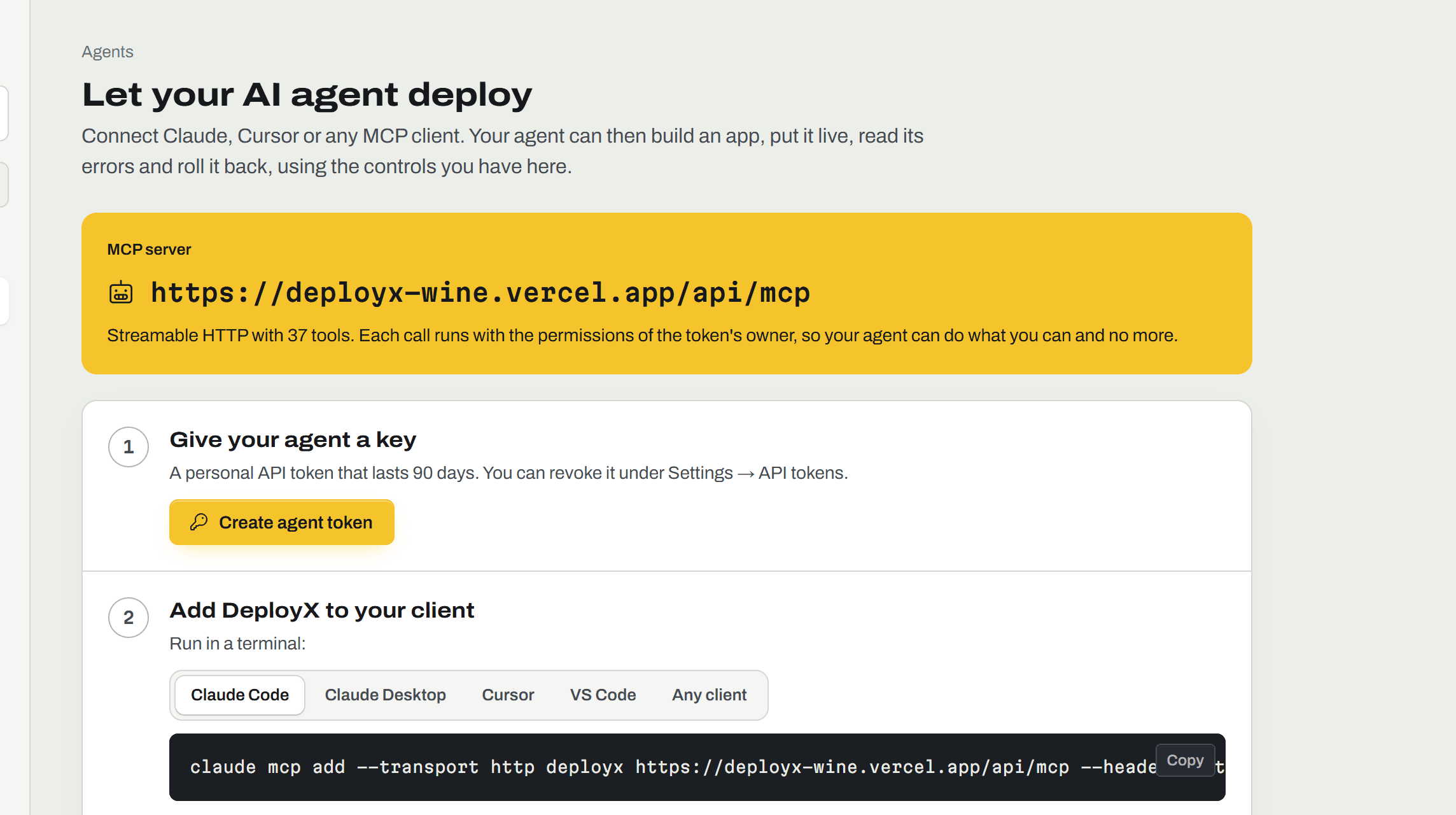Click the MCP server URL text
Viewport: 1456px width, 815px height.
coord(480,293)
